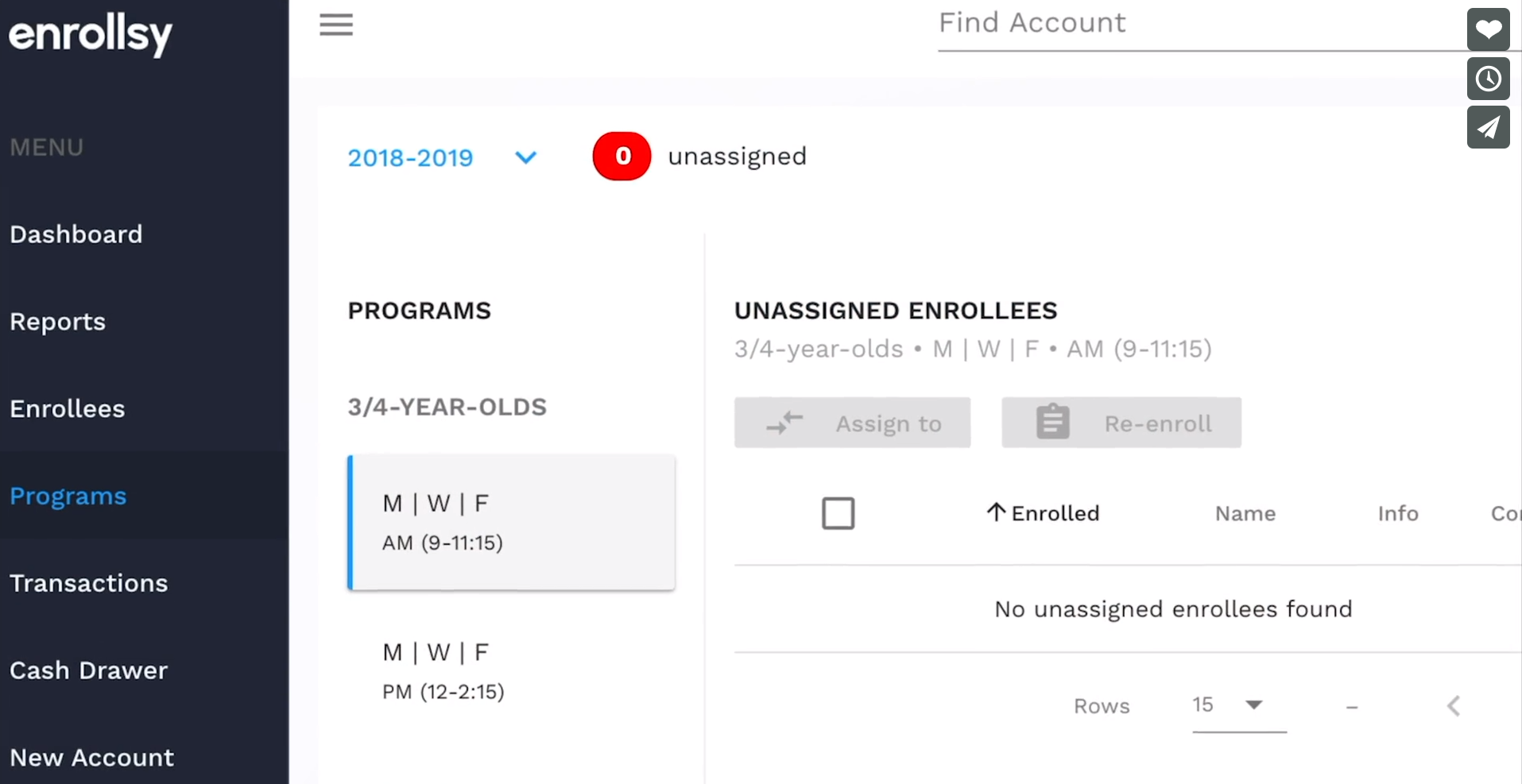This screenshot has width=1522, height=784.
Task: Open the Rows per page dropdown
Action: 1228,705
